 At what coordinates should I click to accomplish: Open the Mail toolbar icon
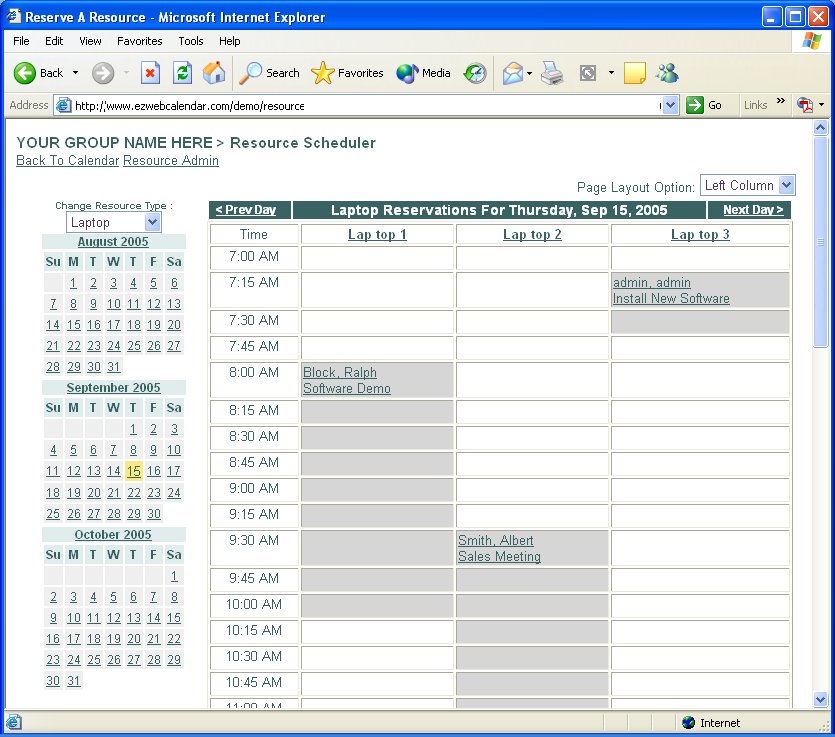pos(513,73)
